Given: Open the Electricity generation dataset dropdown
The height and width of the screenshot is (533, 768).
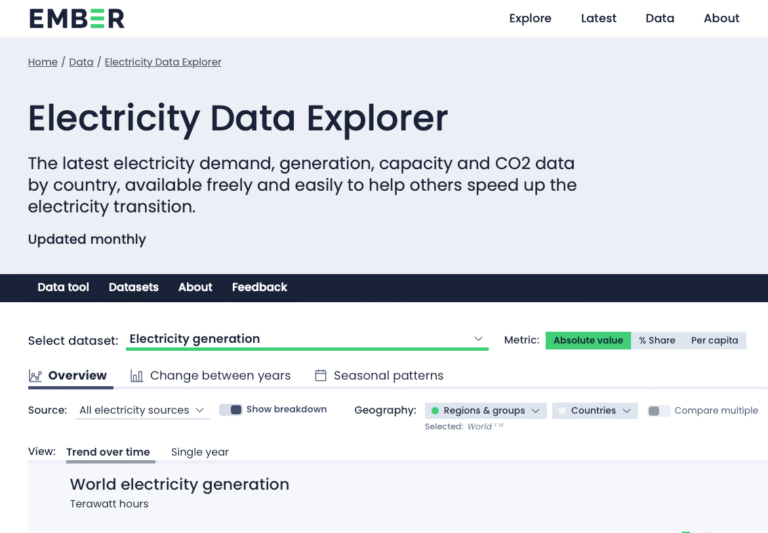Looking at the screenshot, I should 307,339.
